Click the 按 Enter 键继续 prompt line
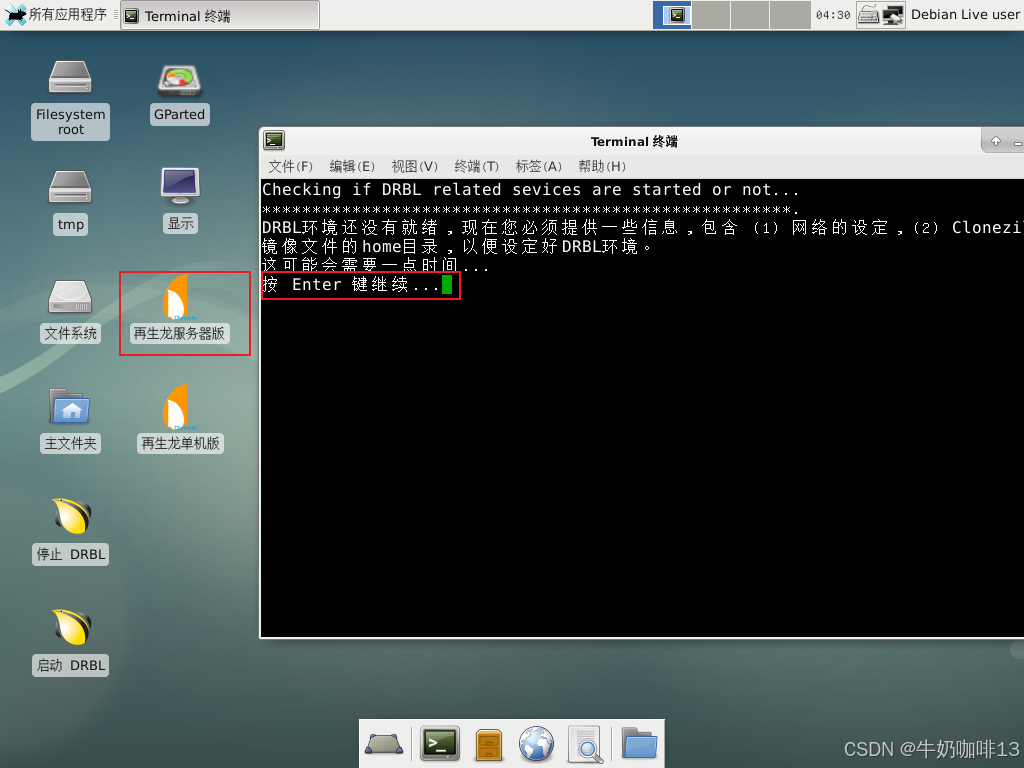1024x768 pixels. (x=357, y=285)
